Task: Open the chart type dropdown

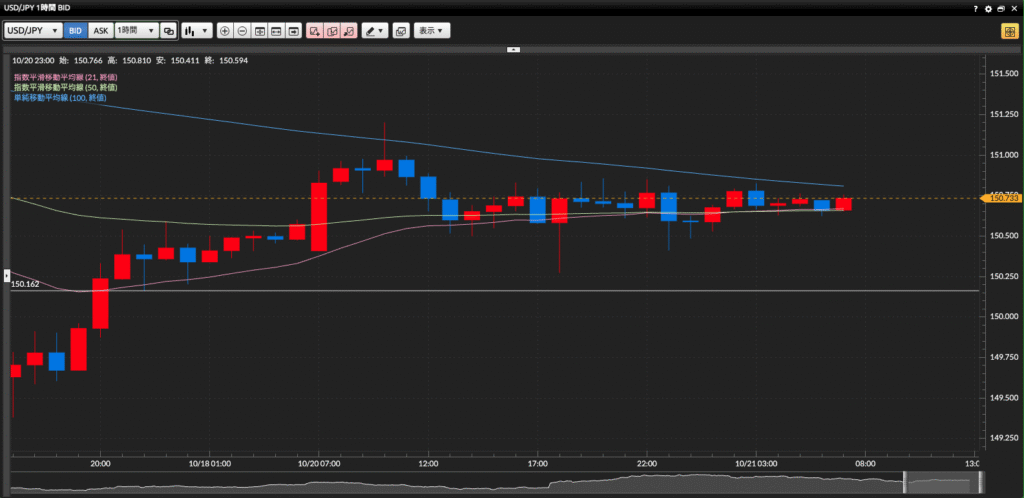Action: (196, 31)
